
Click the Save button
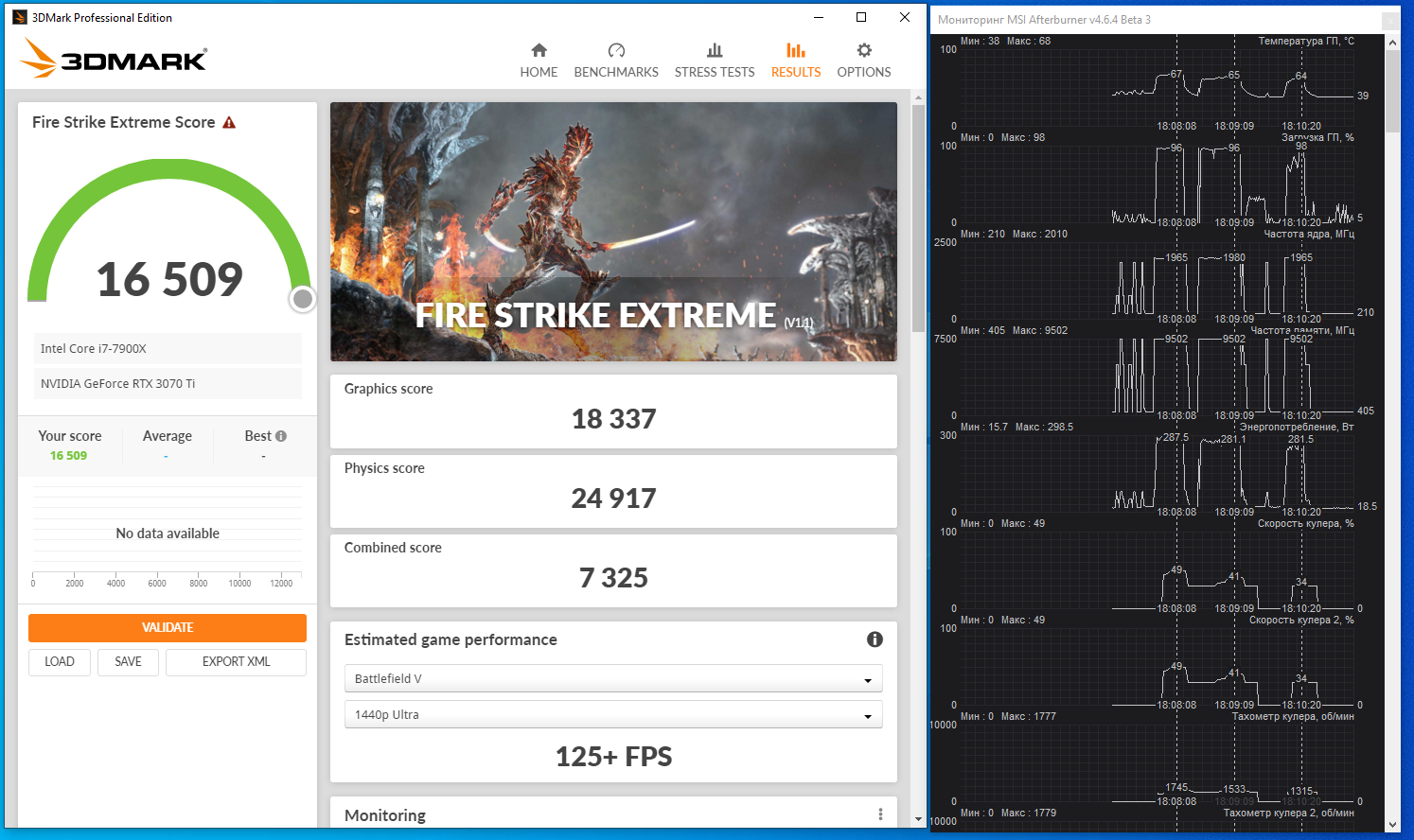[x=128, y=662]
